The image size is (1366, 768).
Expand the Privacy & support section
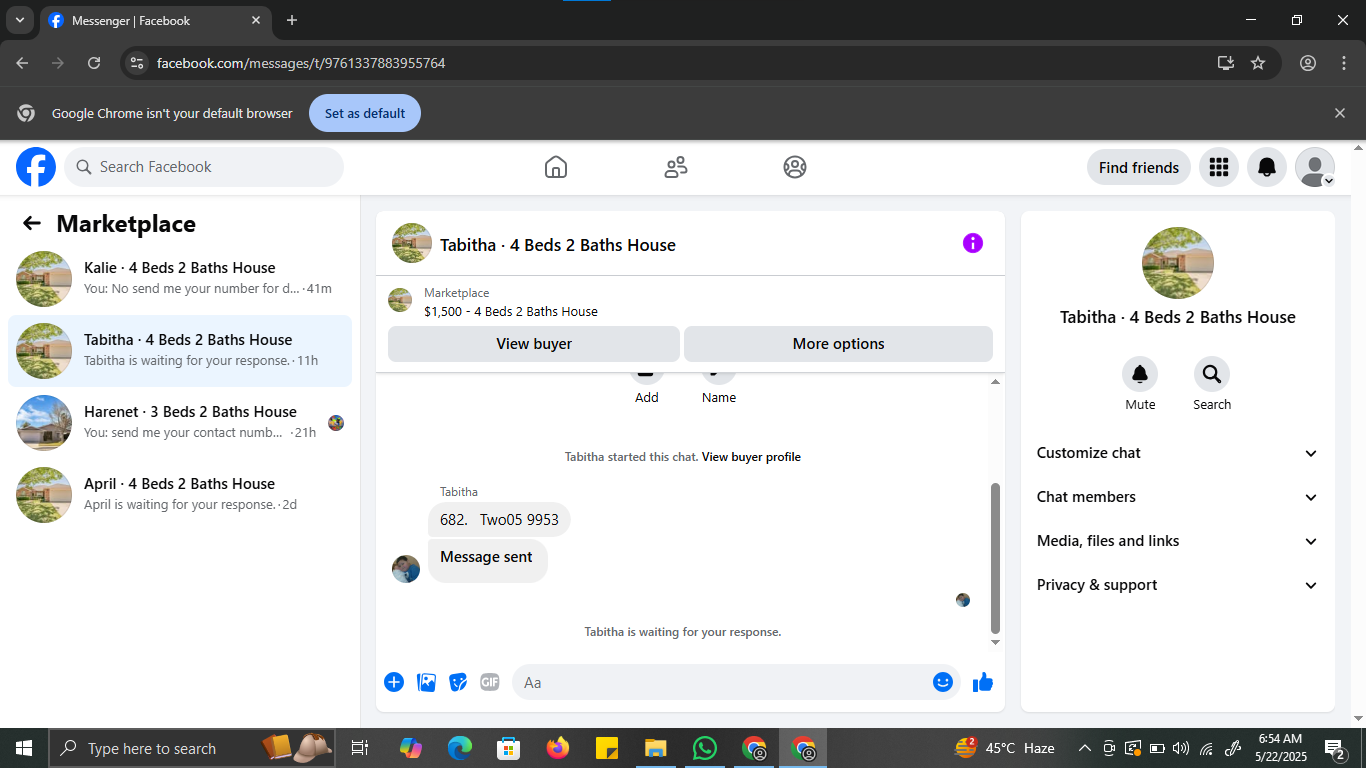tap(1178, 585)
